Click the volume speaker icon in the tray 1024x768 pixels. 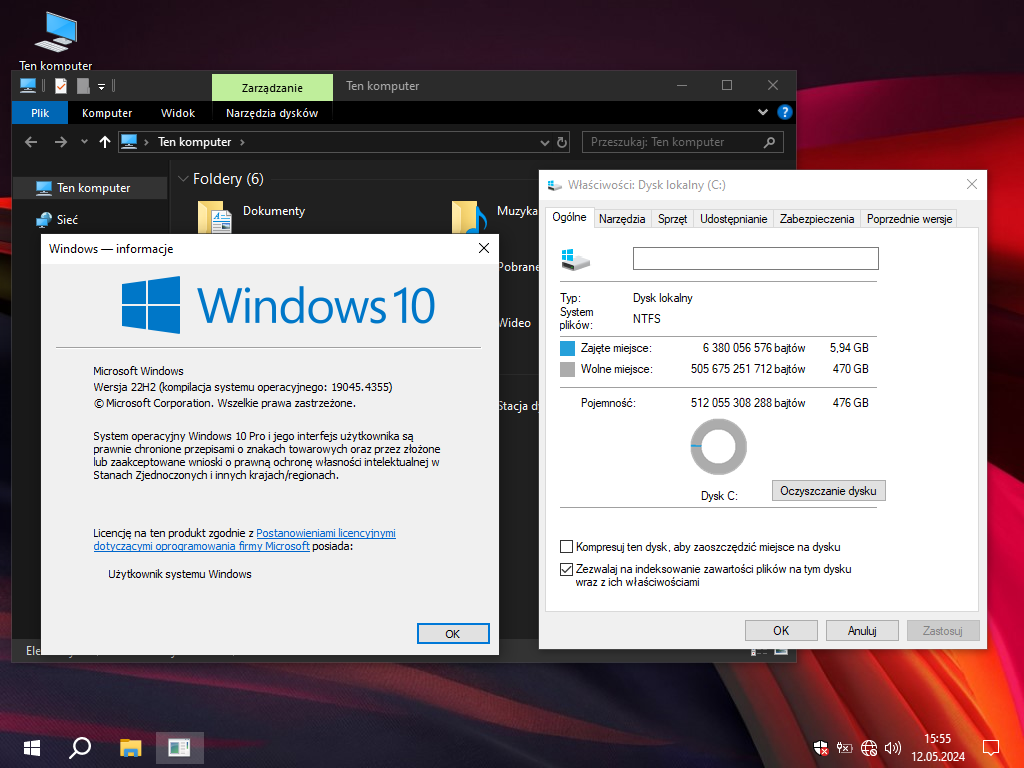(x=892, y=747)
